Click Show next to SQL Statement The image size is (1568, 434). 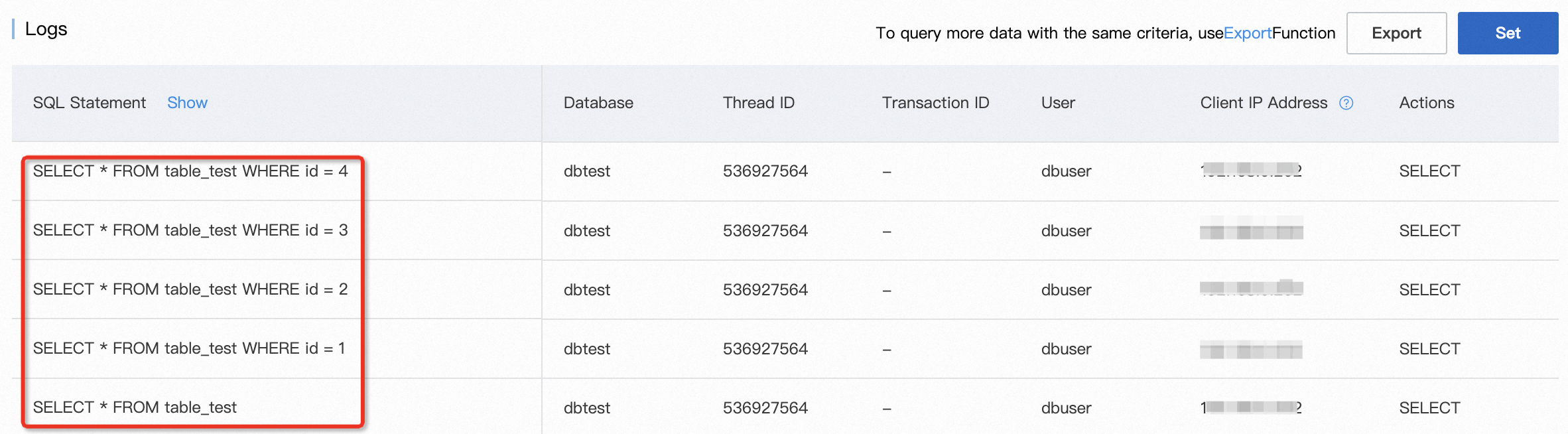click(187, 103)
